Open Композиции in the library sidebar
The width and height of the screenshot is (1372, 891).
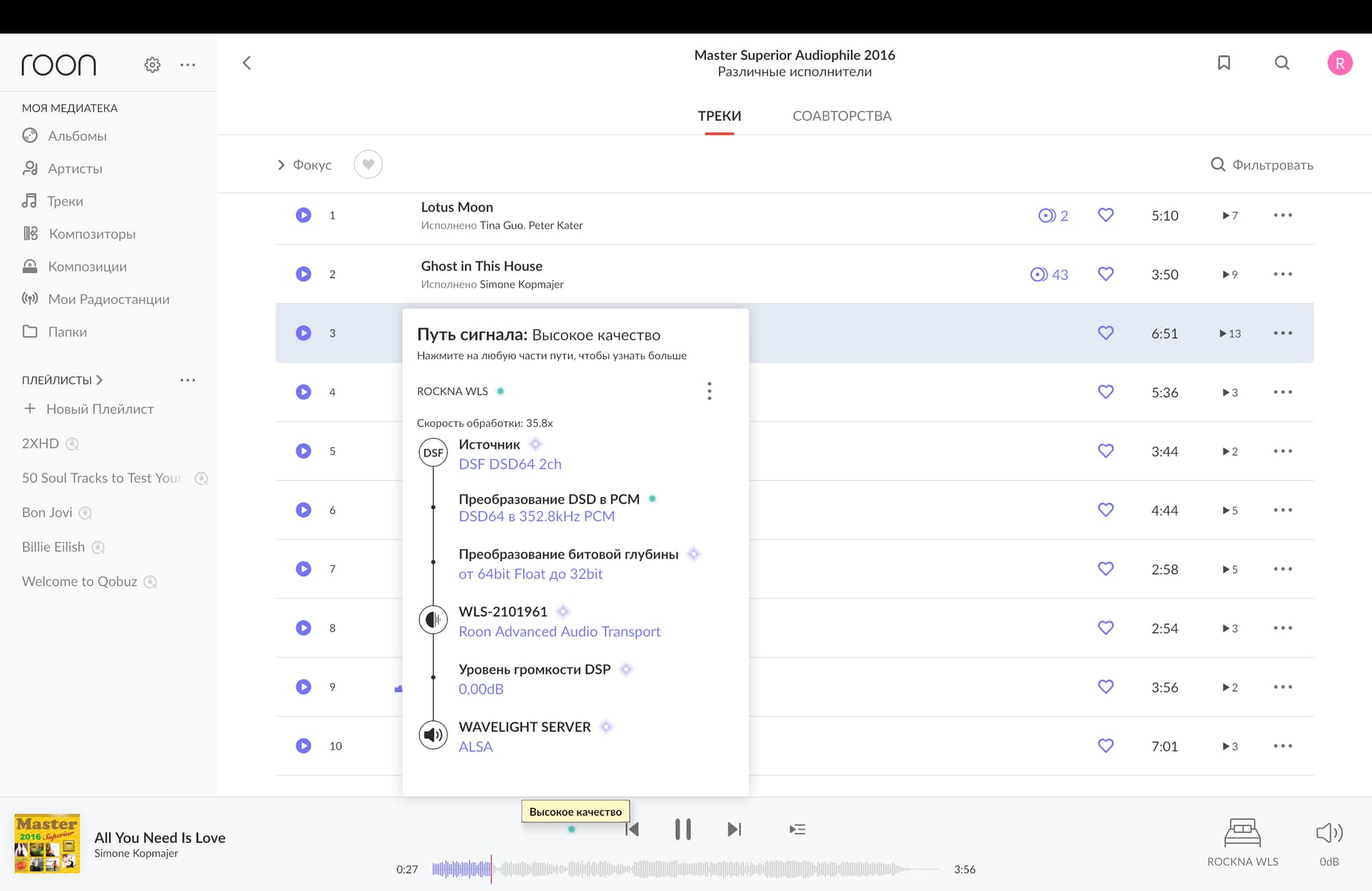[74, 267]
